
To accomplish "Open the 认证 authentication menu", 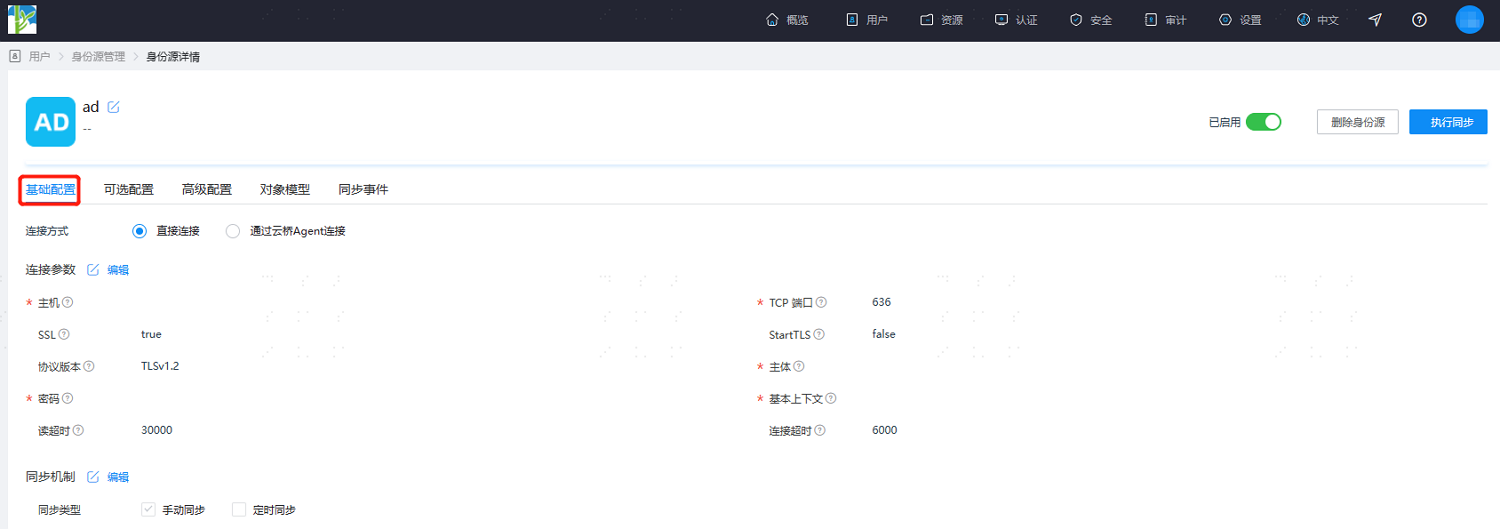I will point(1016,20).
